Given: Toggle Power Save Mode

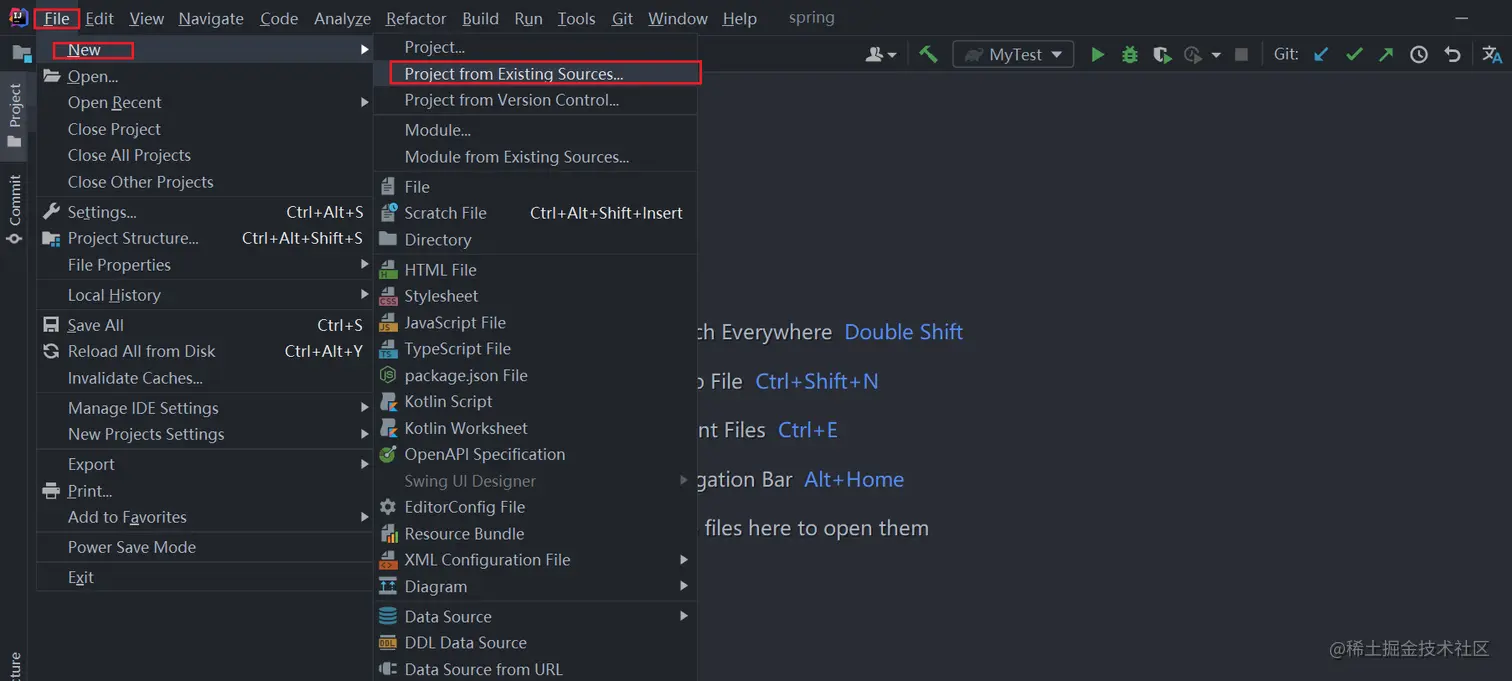Looking at the screenshot, I should tap(205, 547).
